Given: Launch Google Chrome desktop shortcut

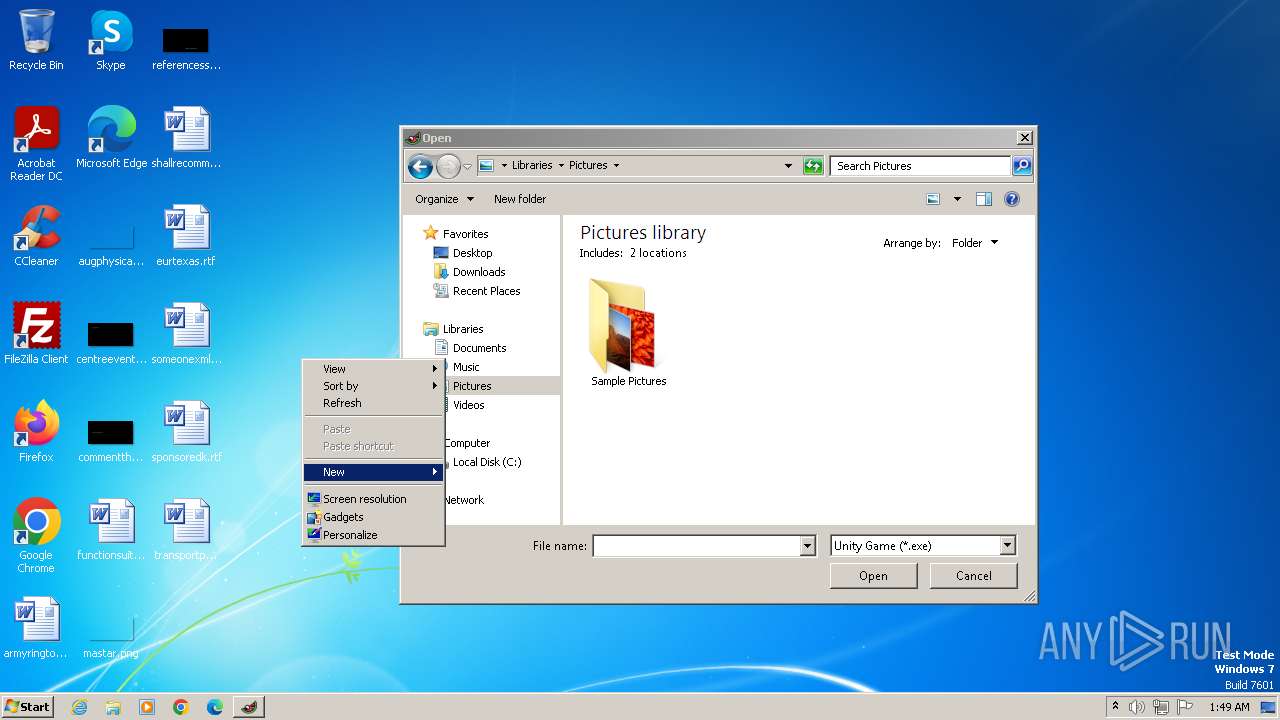Looking at the screenshot, I should 36,536.
